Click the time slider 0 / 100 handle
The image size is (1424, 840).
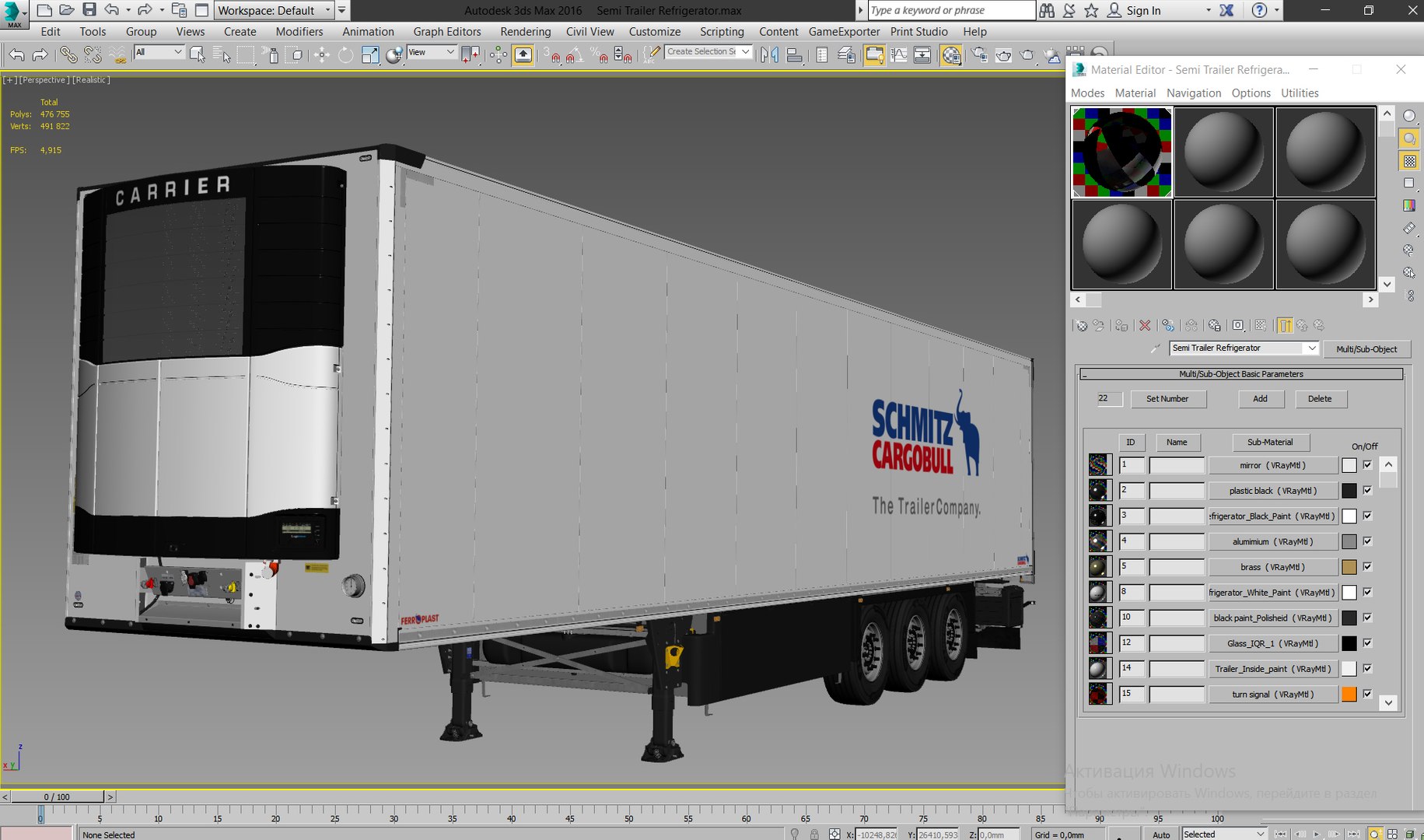(57, 796)
